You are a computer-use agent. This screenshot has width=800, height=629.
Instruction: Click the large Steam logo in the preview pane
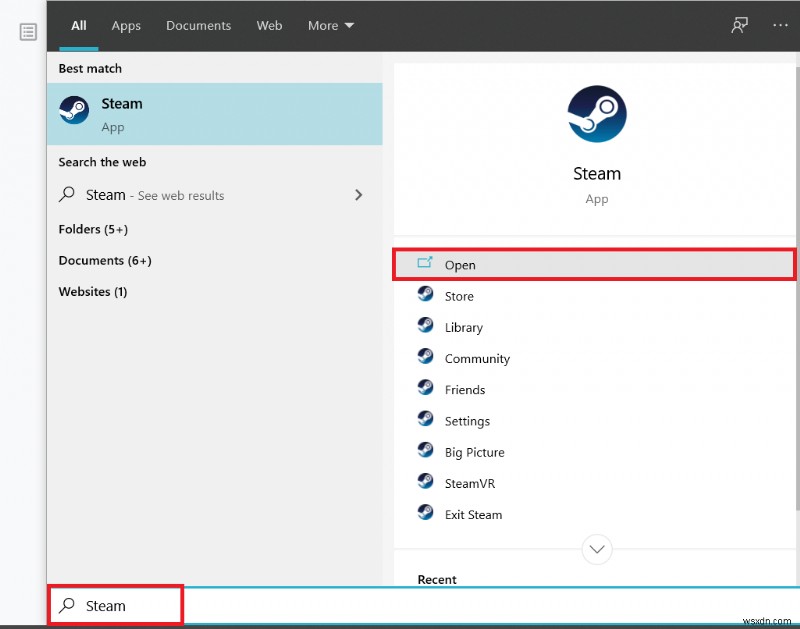coord(597,114)
